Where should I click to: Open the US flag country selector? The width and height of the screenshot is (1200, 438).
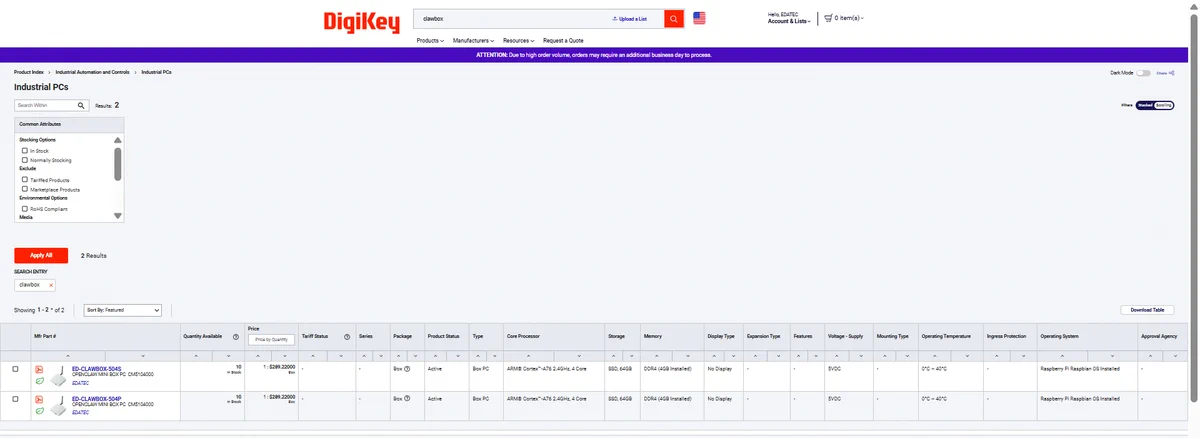tap(699, 18)
